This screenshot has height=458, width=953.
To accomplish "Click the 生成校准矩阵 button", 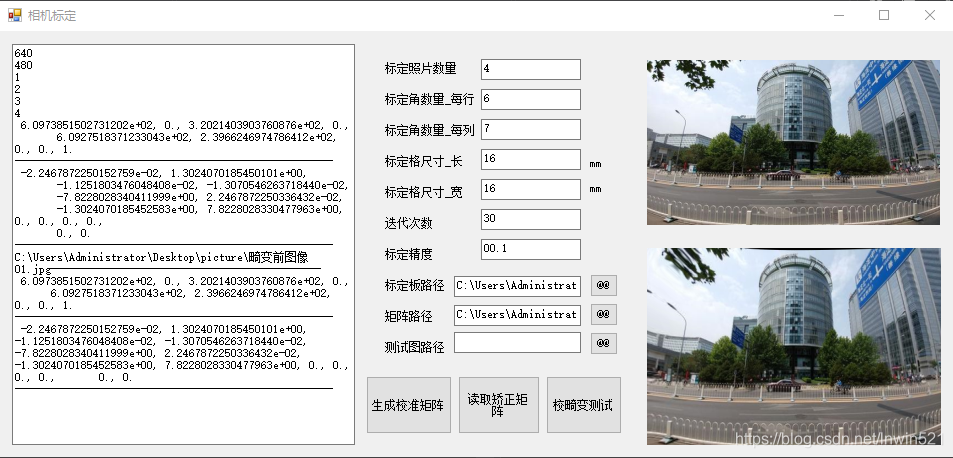I will 409,405.
